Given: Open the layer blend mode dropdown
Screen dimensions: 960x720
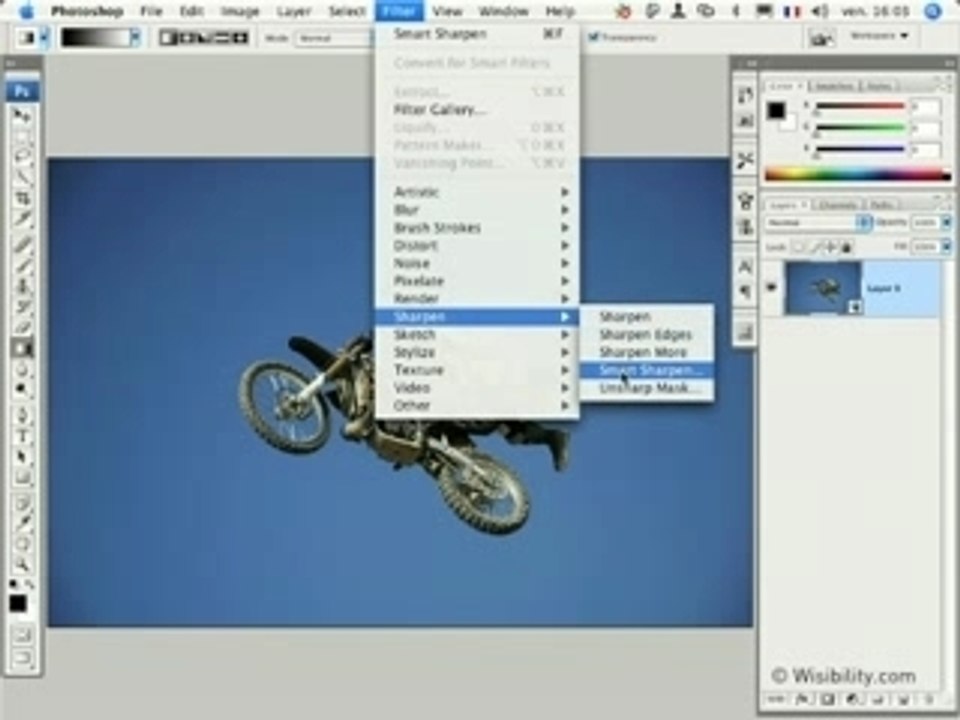Looking at the screenshot, I should (818, 223).
